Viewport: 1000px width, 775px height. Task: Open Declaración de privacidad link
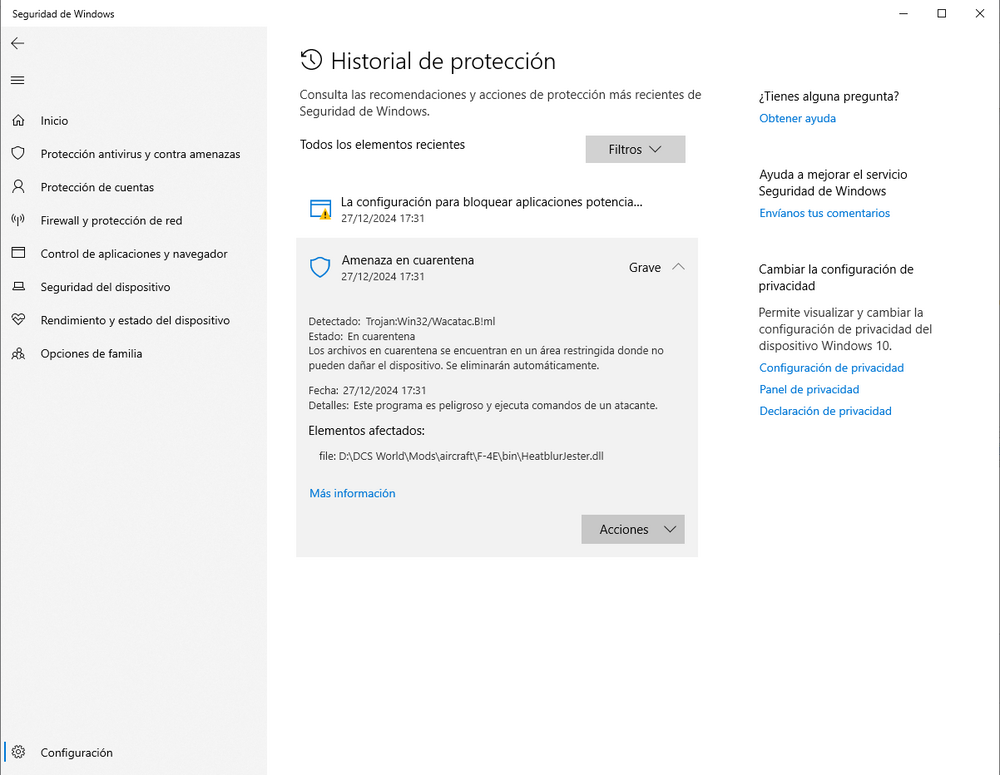pos(825,411)
